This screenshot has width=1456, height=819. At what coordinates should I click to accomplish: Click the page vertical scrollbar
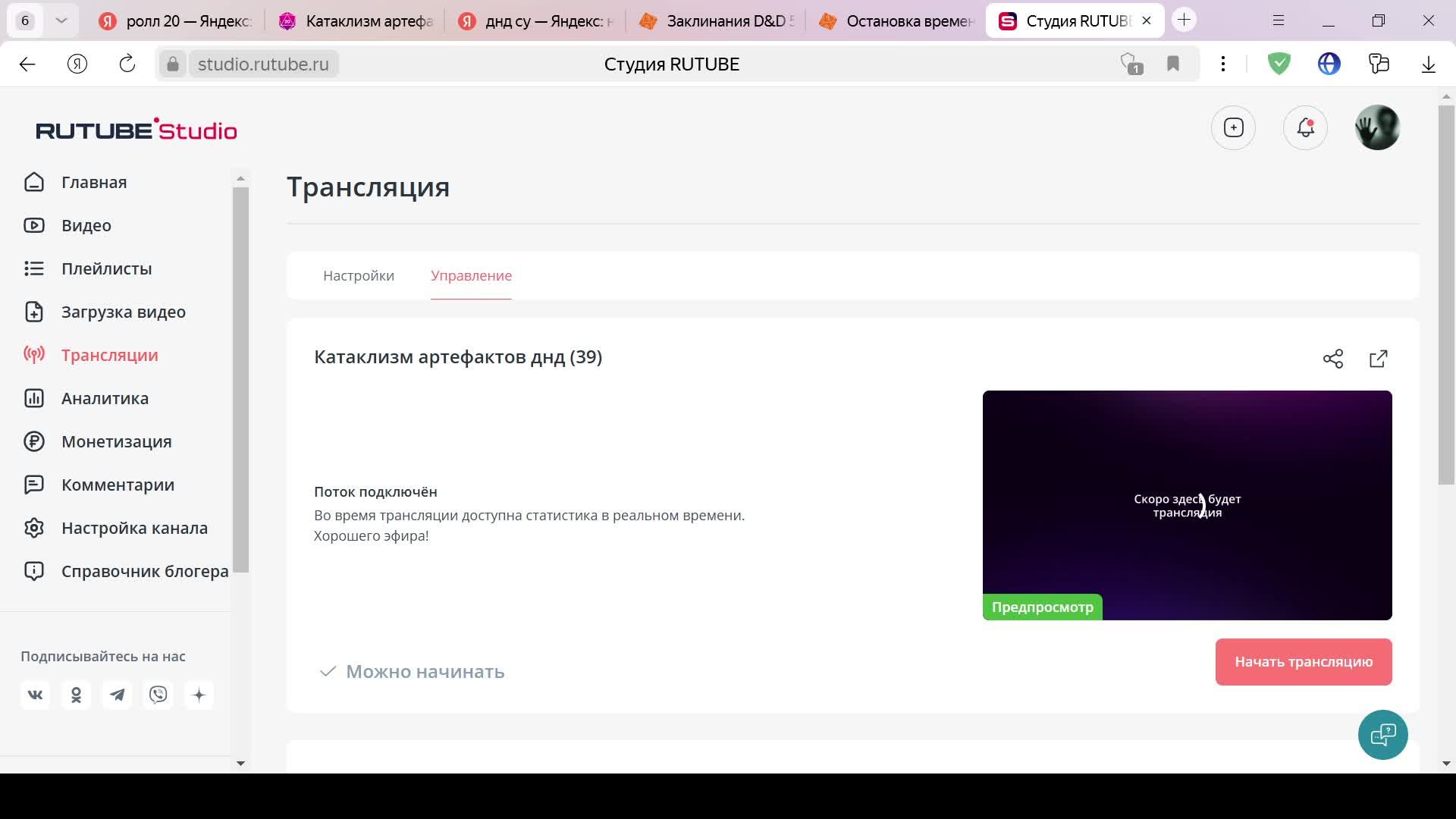(1446, 296)
